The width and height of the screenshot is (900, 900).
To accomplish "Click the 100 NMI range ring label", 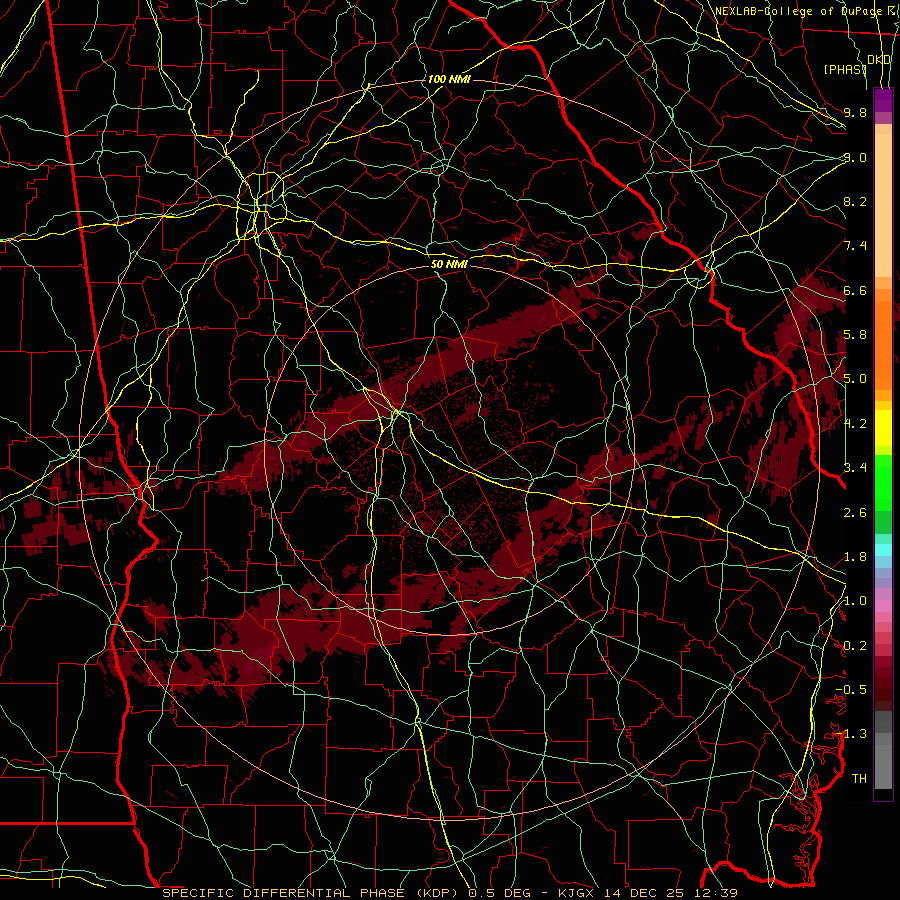I will [449, 79].
